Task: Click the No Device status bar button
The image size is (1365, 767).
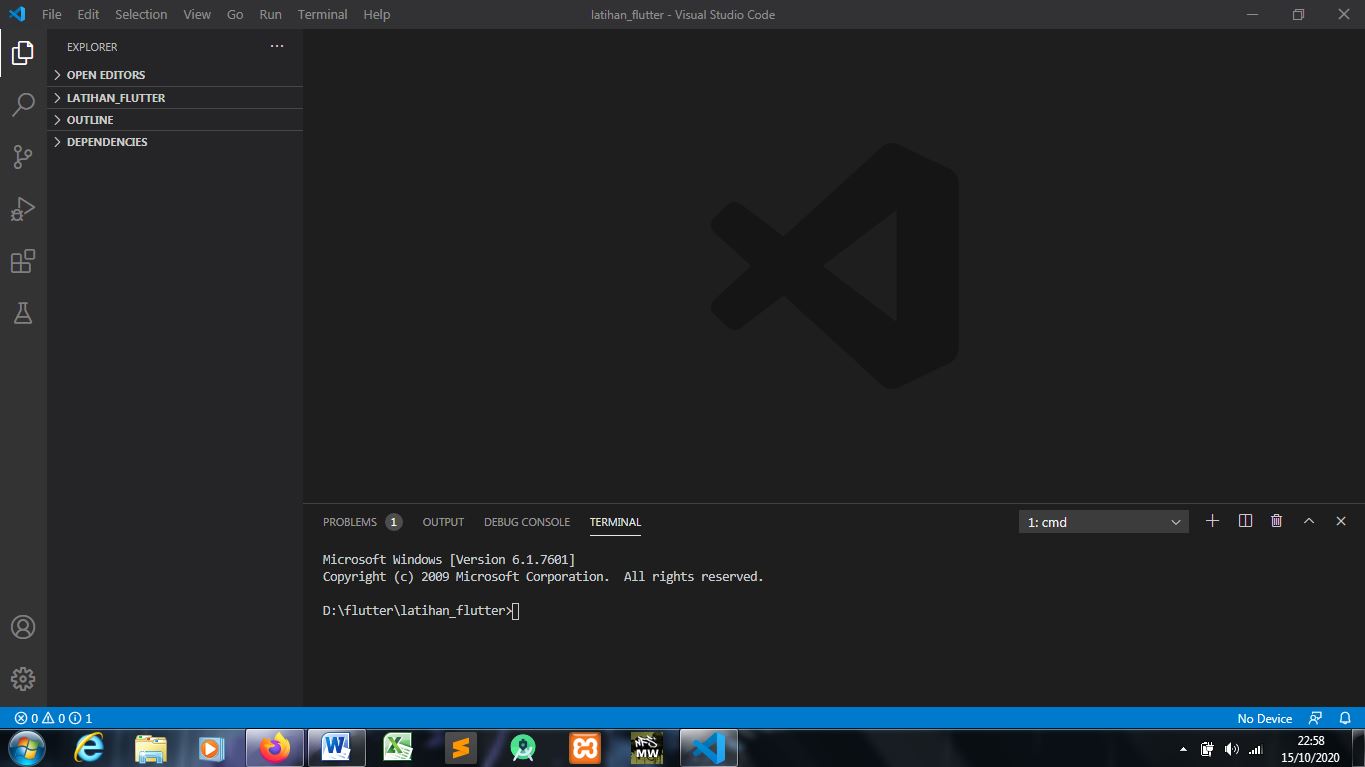Action: click(x=1263, y=718)
